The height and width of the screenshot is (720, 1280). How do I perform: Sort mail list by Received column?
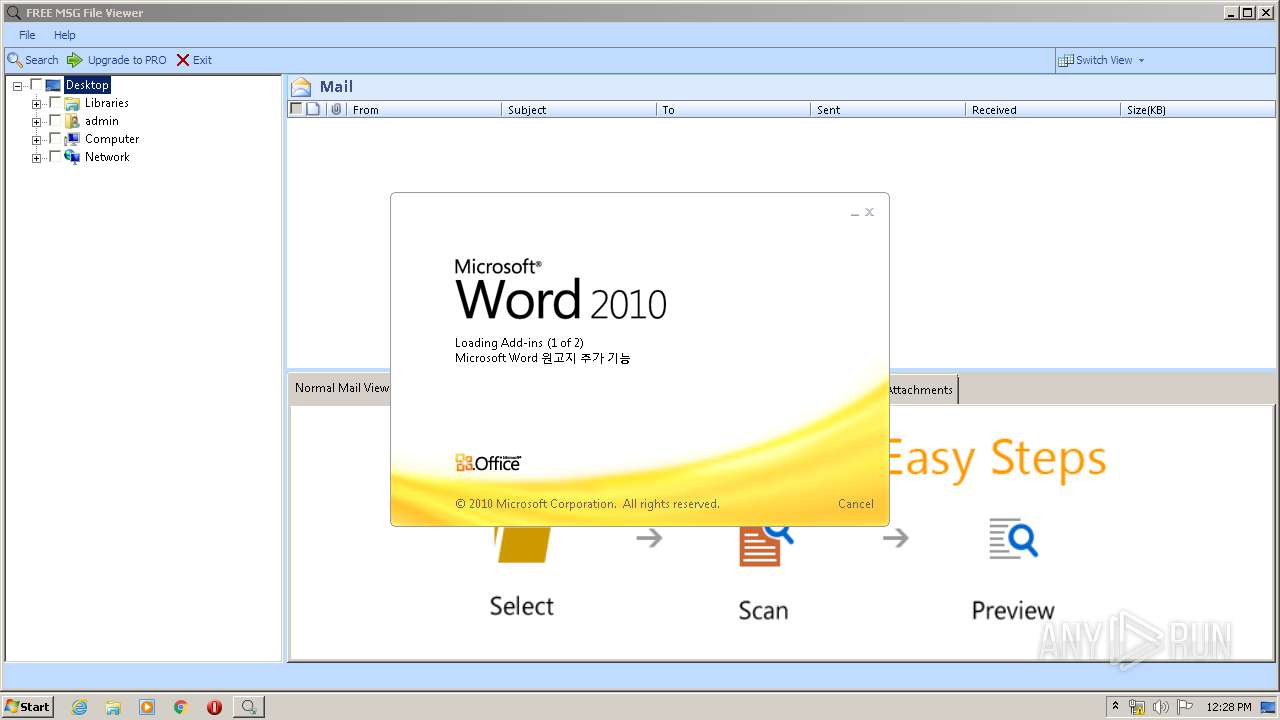1043,110
